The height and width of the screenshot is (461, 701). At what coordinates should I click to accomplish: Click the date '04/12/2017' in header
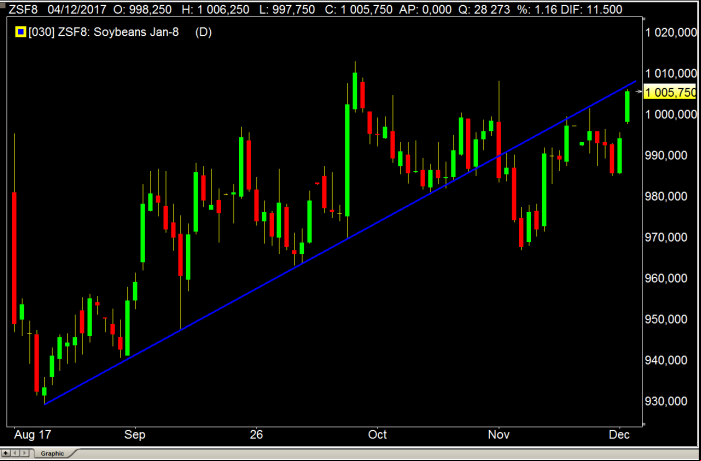[x=76, y=9]
